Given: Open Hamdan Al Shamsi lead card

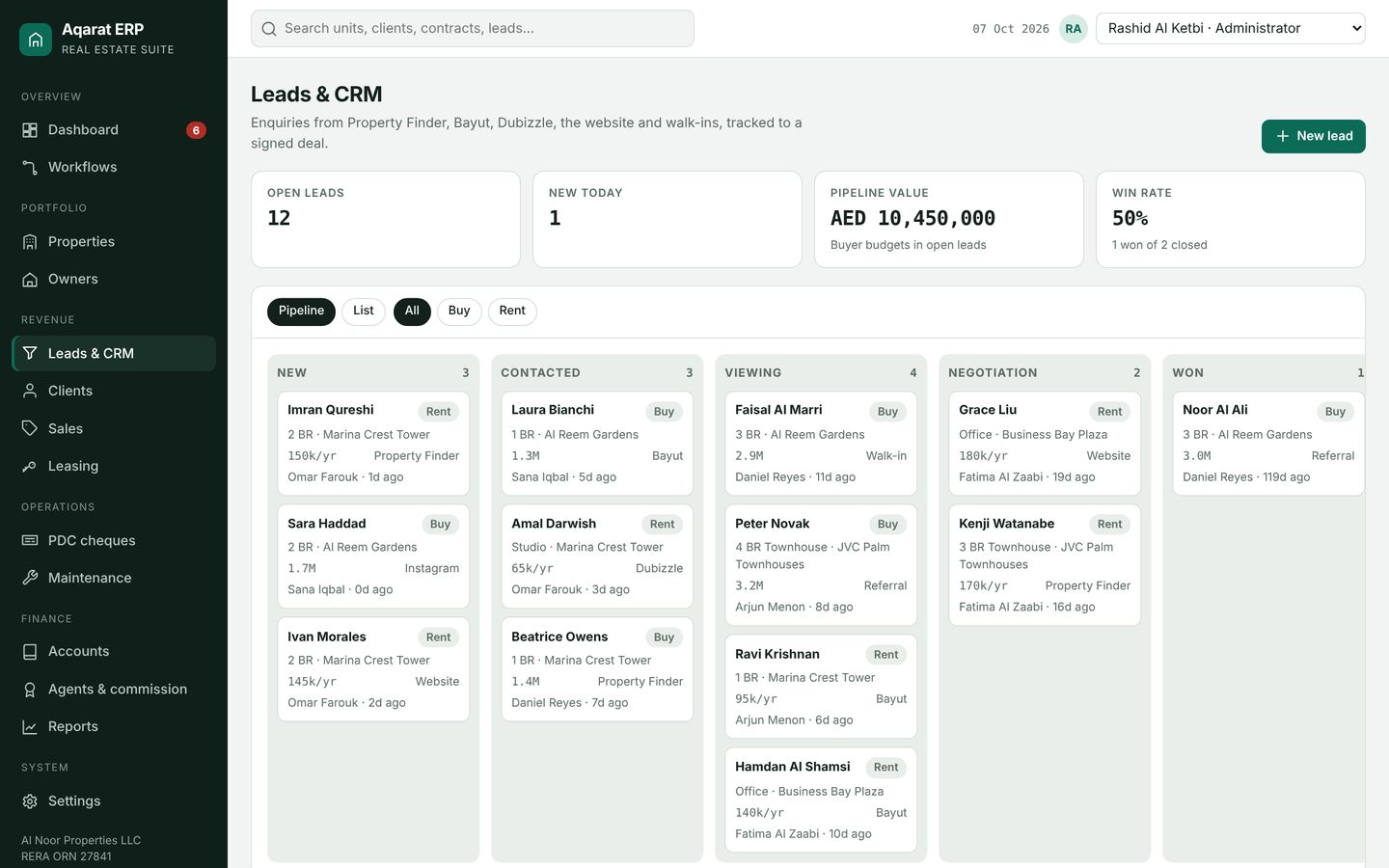Looking at the screenshot, I should pyautogui.click(x=821, y=800).
